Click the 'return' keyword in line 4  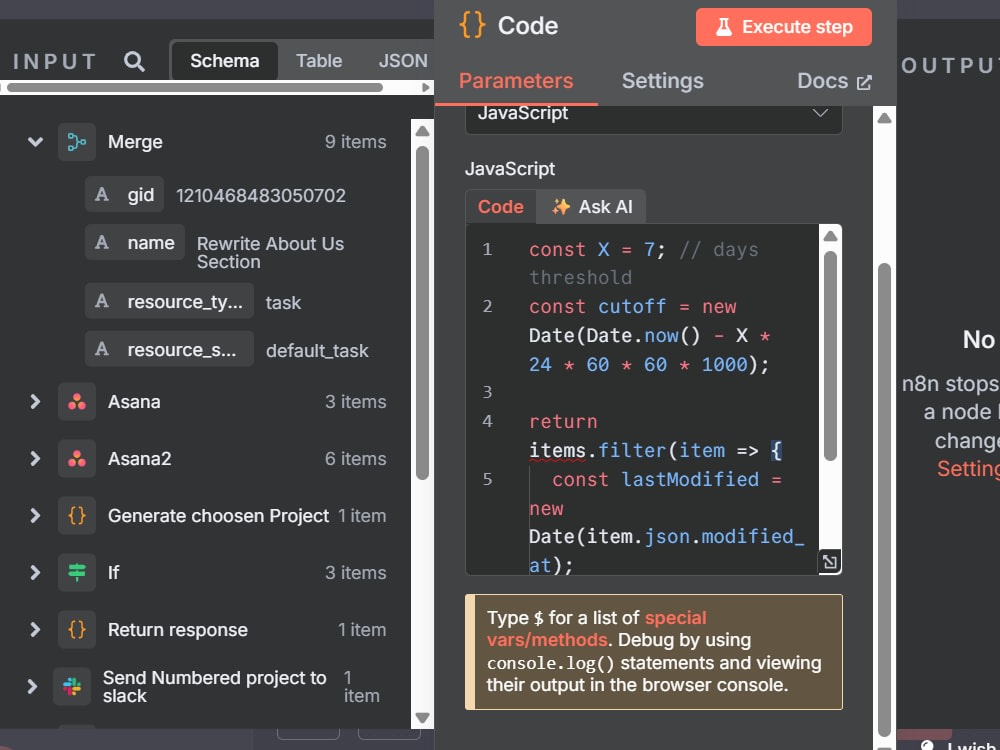coord(562,421)
